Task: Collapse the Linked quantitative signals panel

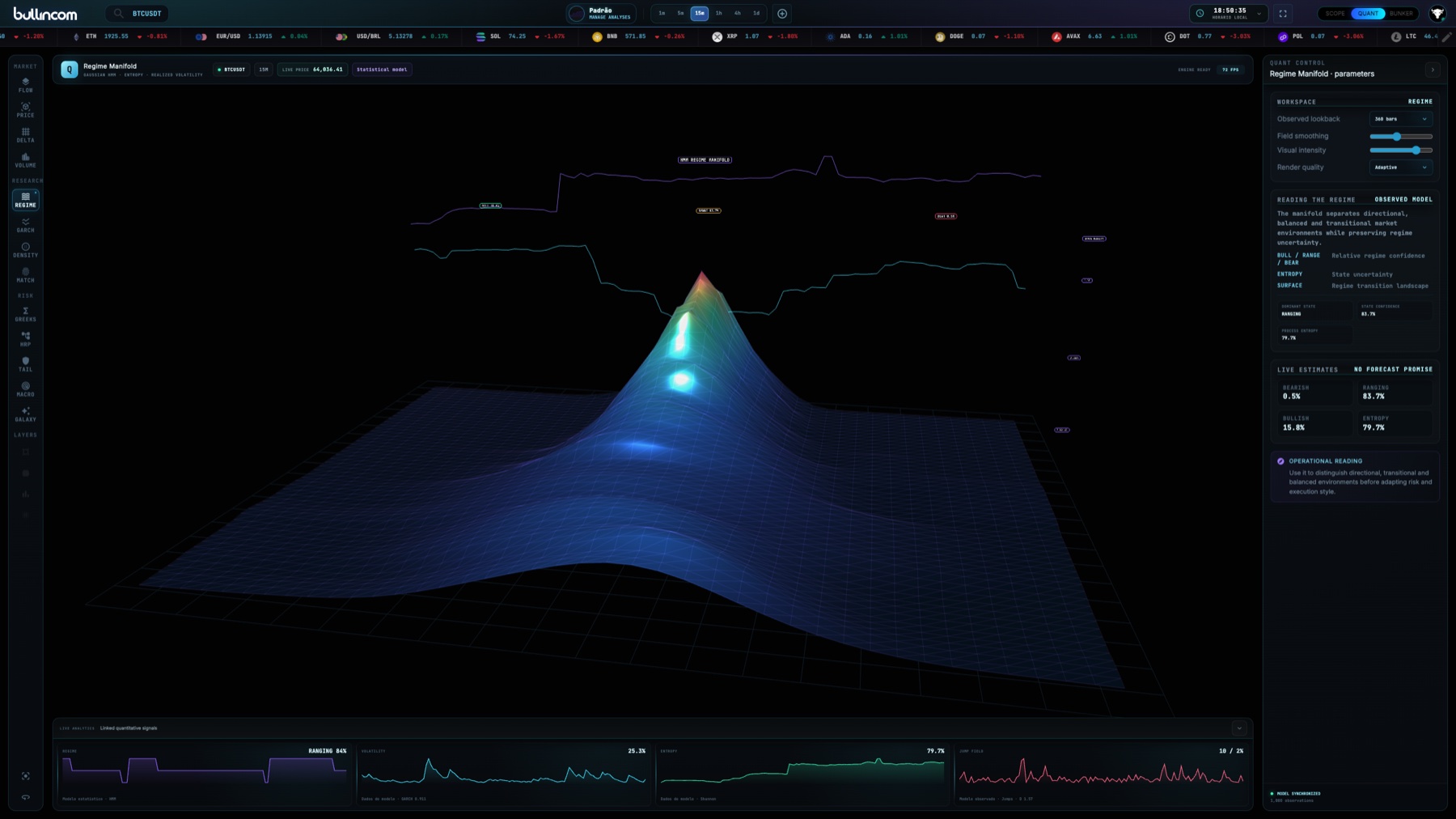Action: (x=1238, y=728)
